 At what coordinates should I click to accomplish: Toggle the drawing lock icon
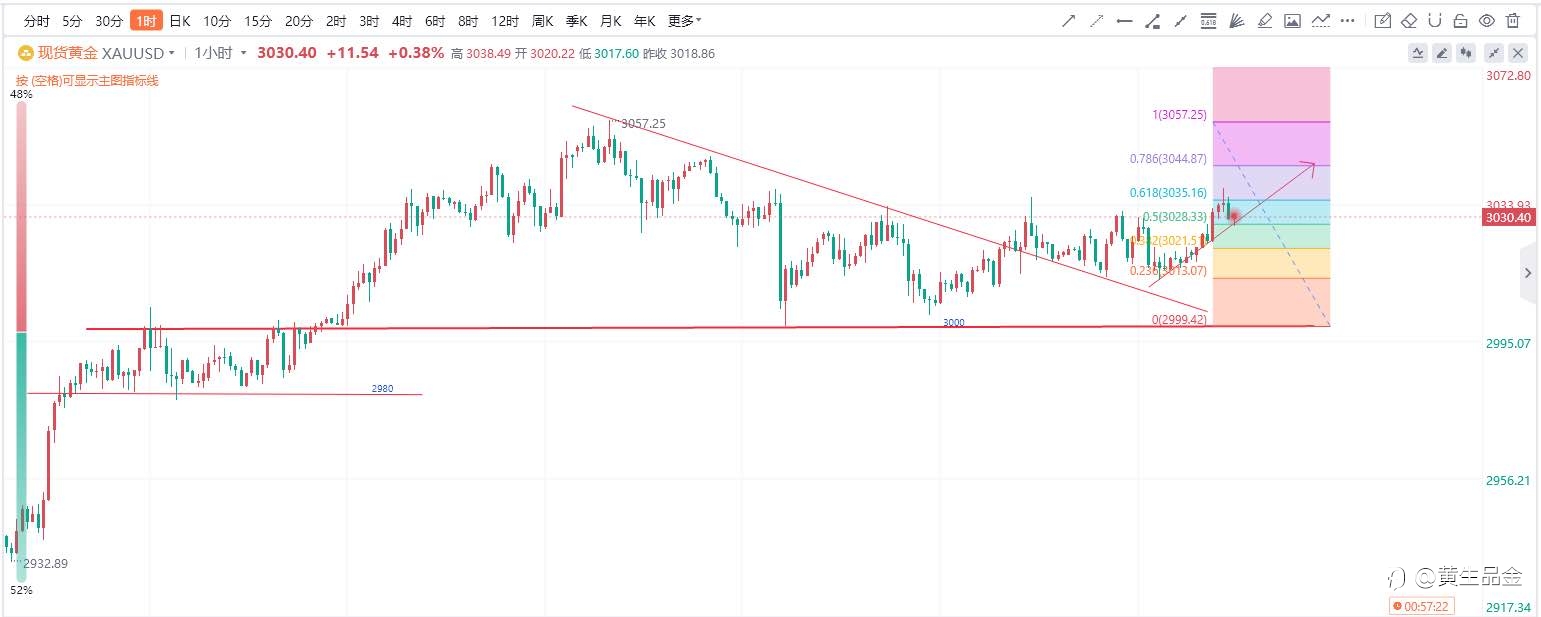(x=1460, y=20)
